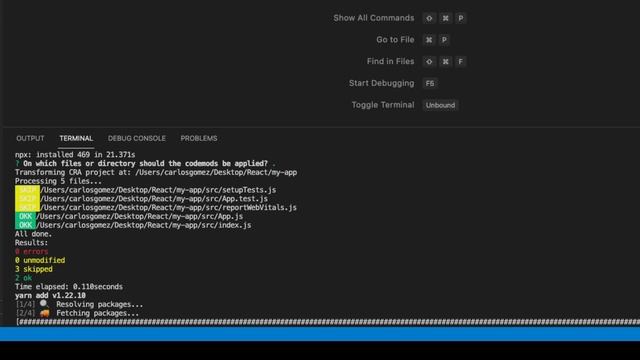This screenshot has height=360, width=640.
Task: Click the command key badge for Show All Commands
Action: (445, 18)
